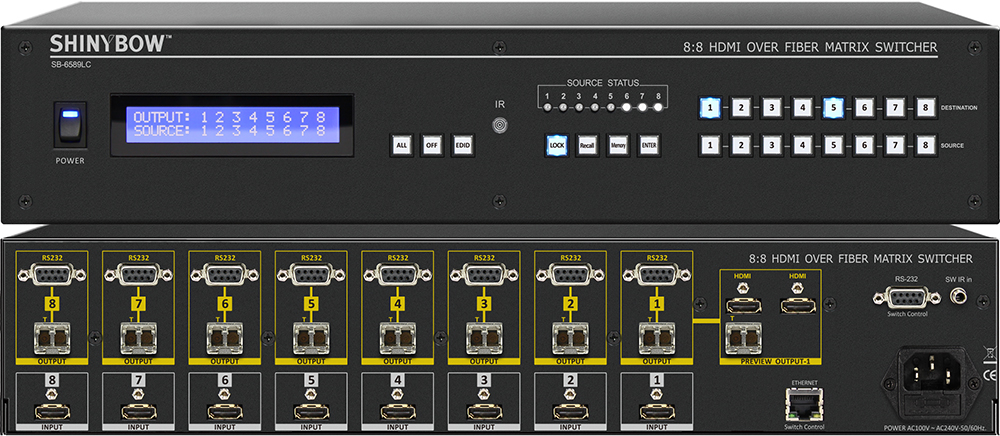Click fiber OUTPUT port 8
1000x436 pixels.
[x=52, y=337]
